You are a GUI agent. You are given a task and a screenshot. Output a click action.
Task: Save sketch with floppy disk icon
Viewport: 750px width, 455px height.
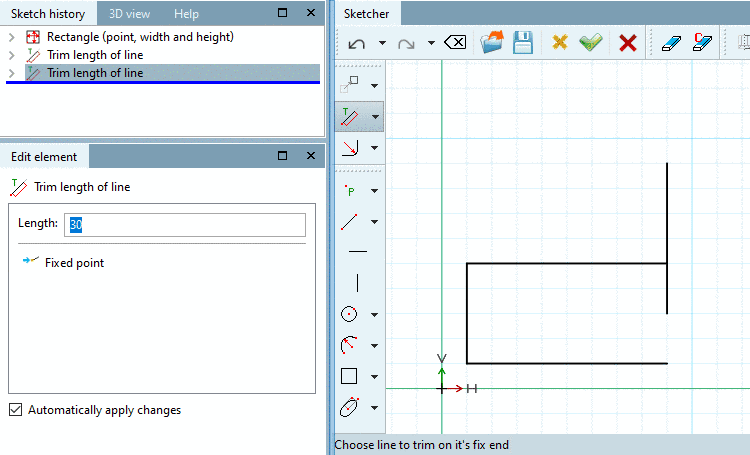pyautogui.click(x=523, y=42)
